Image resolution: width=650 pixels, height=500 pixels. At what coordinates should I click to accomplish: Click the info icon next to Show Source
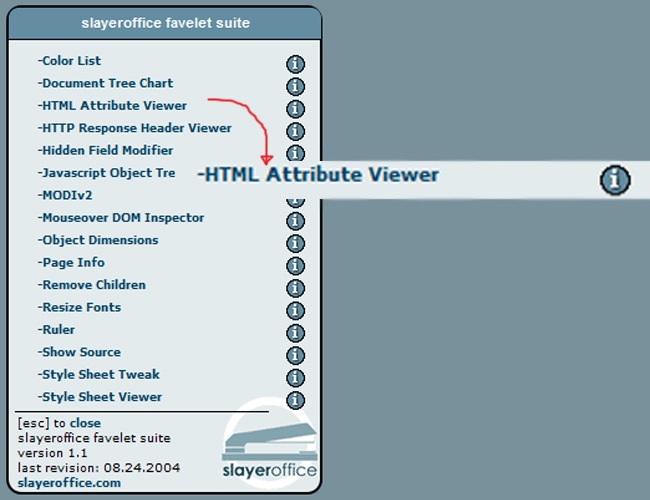click(x=296, y=355)
